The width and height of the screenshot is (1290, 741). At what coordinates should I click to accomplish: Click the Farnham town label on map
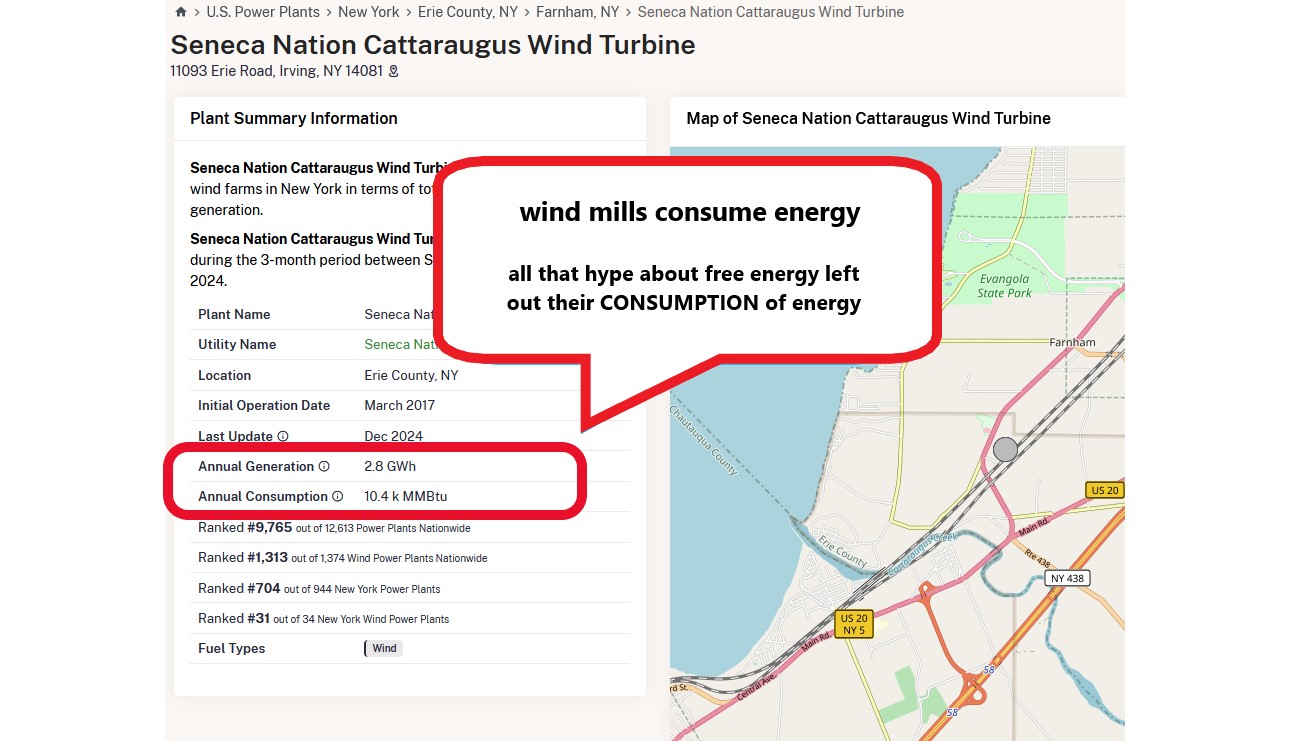point(1072,342)
